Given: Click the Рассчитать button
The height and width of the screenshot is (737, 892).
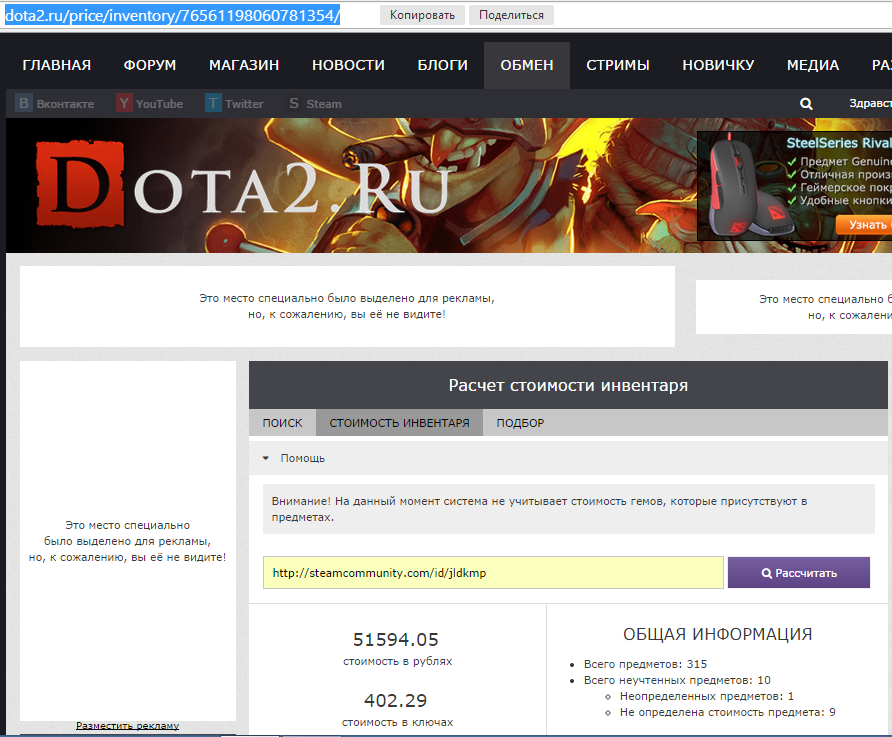Looking at the screenshot, I should [799, 573].
